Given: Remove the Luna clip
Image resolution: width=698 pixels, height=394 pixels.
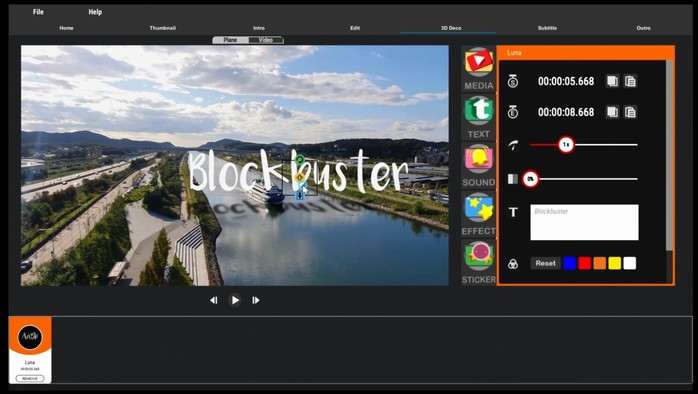Looking at the screenshot, I should click(x=30, y=378).
